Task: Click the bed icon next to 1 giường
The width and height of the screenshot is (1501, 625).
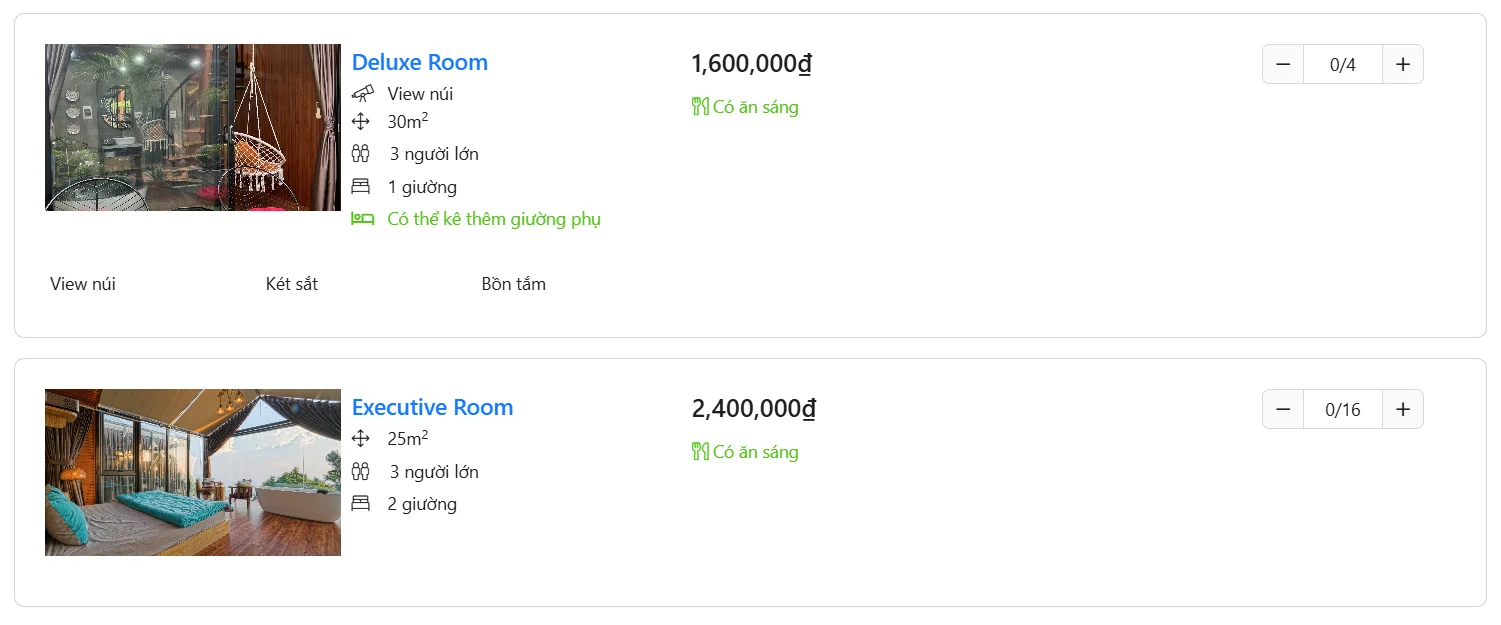Action: tap(361, 187)
